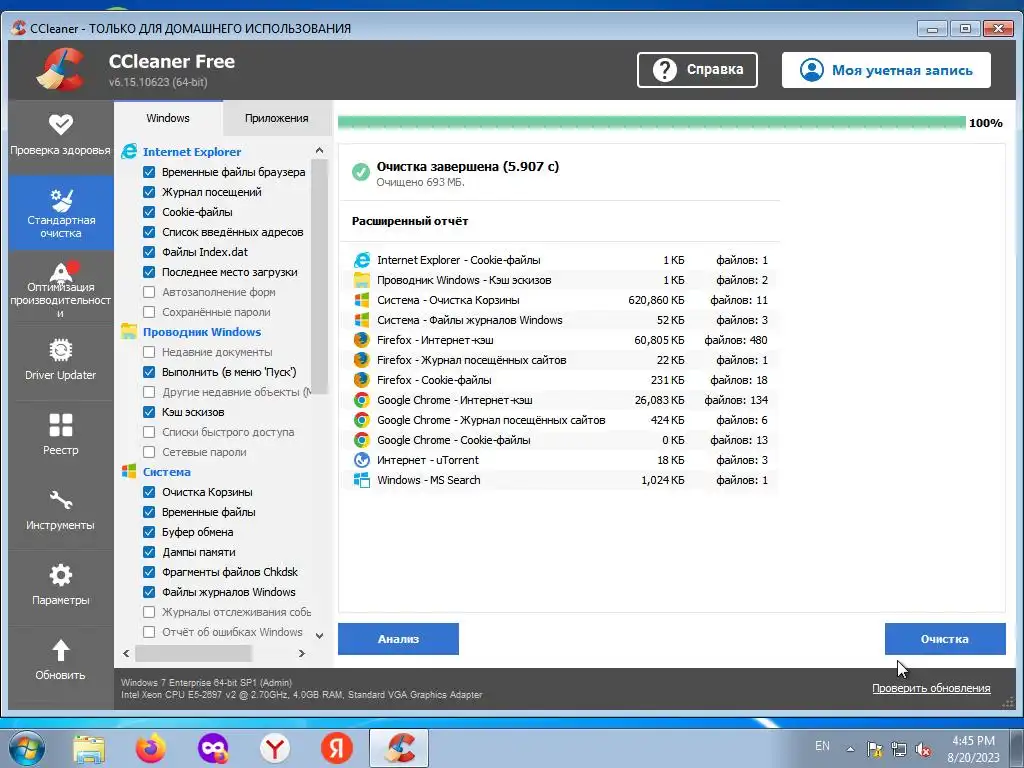Select Система - Файлы журналов Windows row
This screenshot has width=1024, height=768.
coord(560,320)
